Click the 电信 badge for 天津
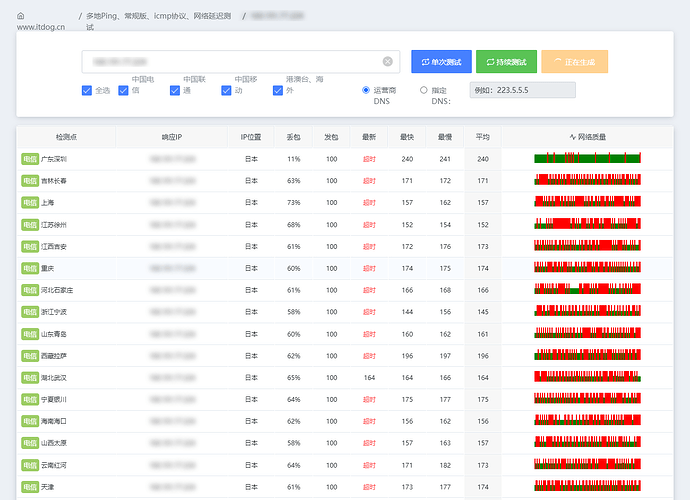This screenshot has height=500, width=690. coord(30,487)
